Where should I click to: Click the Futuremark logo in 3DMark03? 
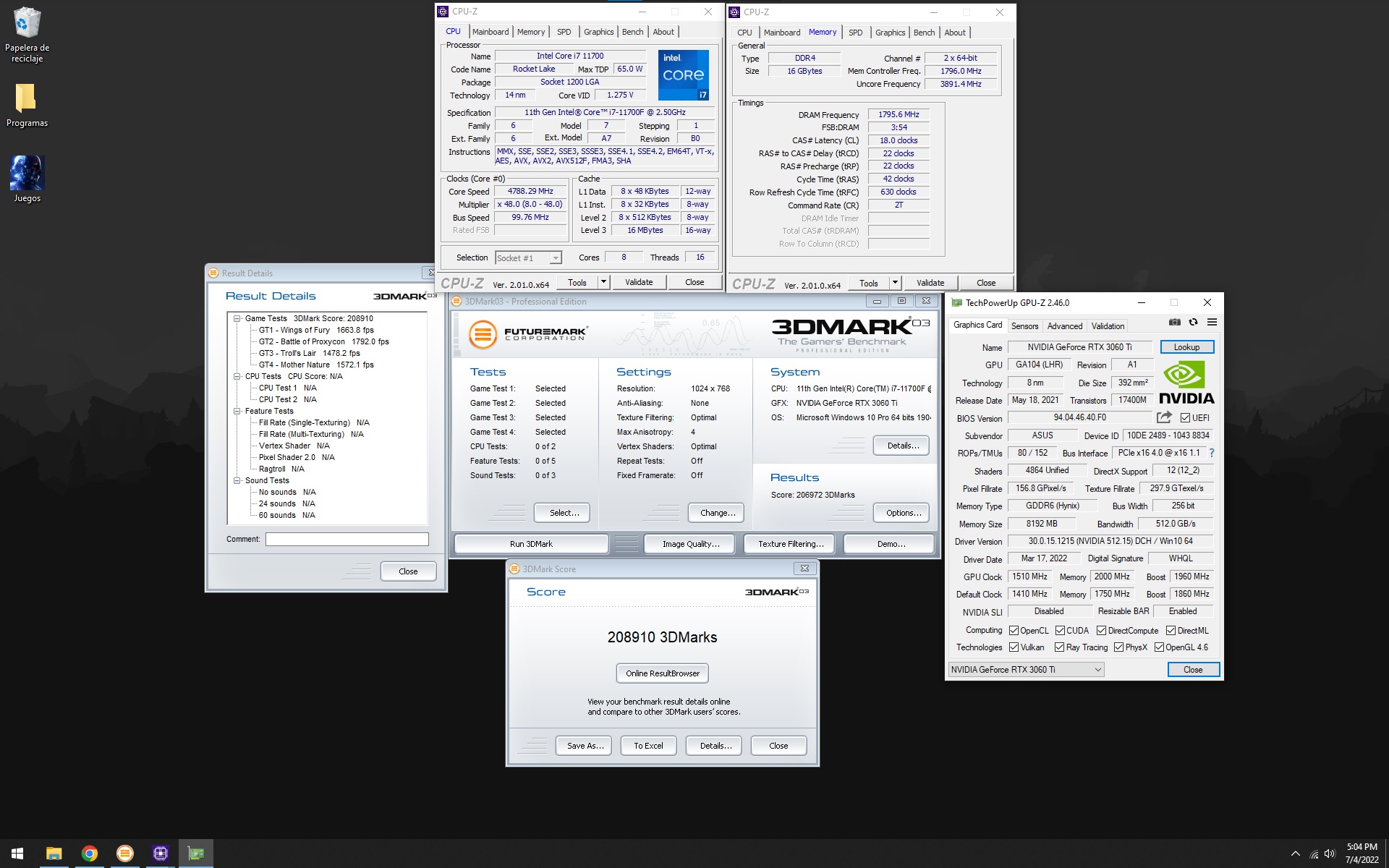pyautogui.click(x=527, y=334)
